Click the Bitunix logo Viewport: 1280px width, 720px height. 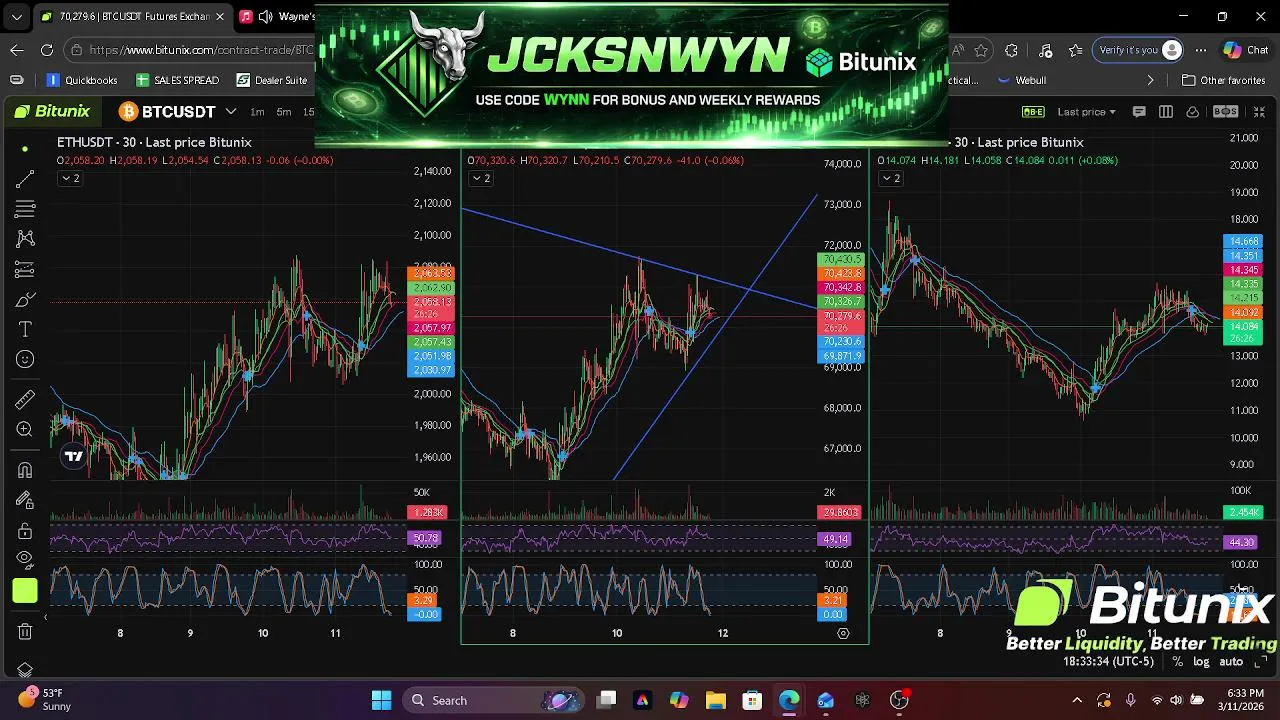pos(52,111)
